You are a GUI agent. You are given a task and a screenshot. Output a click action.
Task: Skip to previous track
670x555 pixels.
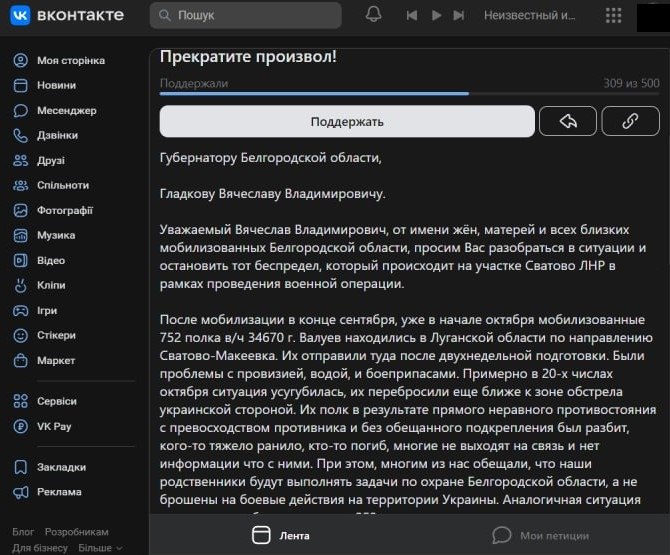(x=411, y=15)
